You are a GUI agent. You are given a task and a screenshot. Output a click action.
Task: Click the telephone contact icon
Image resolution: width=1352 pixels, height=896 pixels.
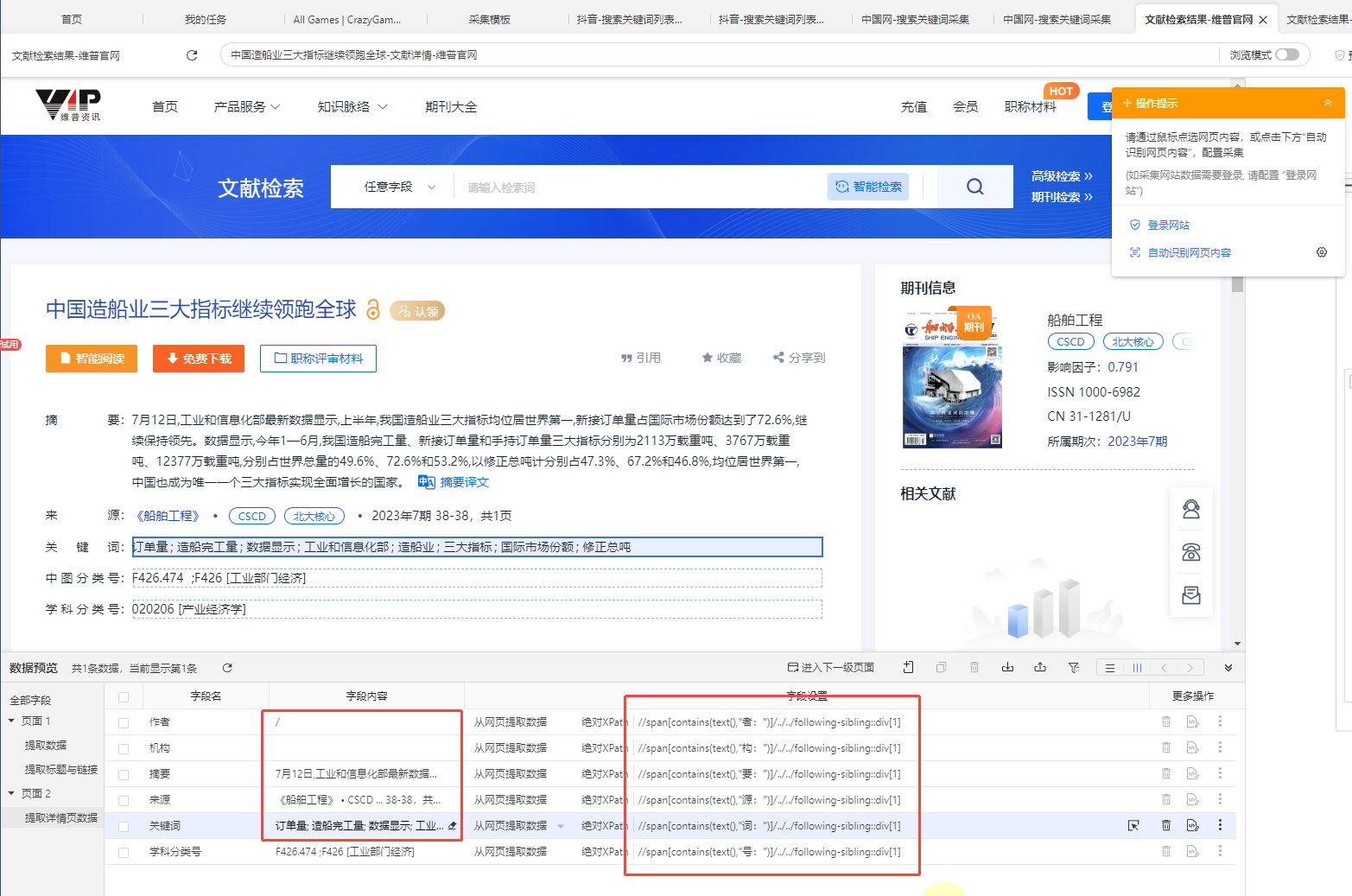click(x=1191, y=552)
